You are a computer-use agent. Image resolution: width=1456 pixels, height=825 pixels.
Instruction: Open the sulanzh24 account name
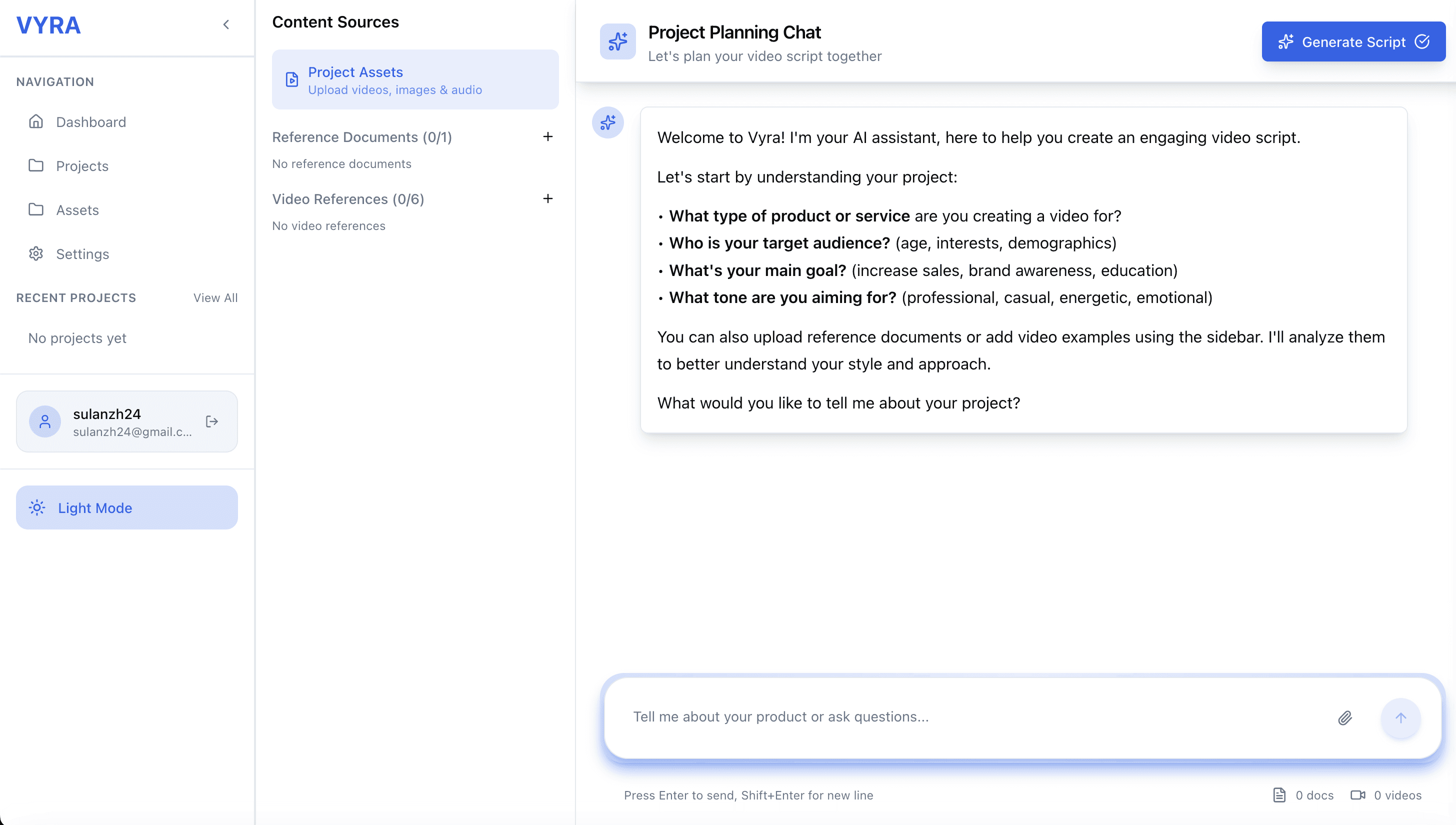[x=107, y=414]
